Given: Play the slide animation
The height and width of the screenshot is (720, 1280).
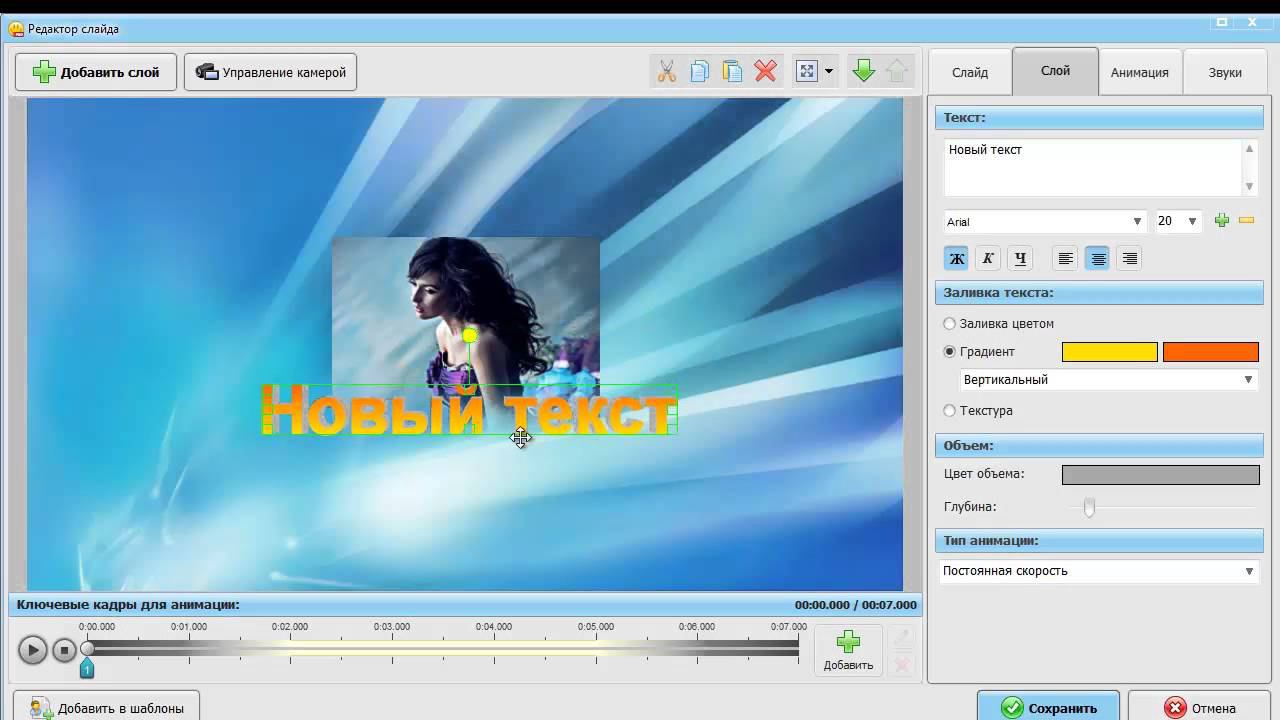Looking at the screenshot, I should click(32, 650).
